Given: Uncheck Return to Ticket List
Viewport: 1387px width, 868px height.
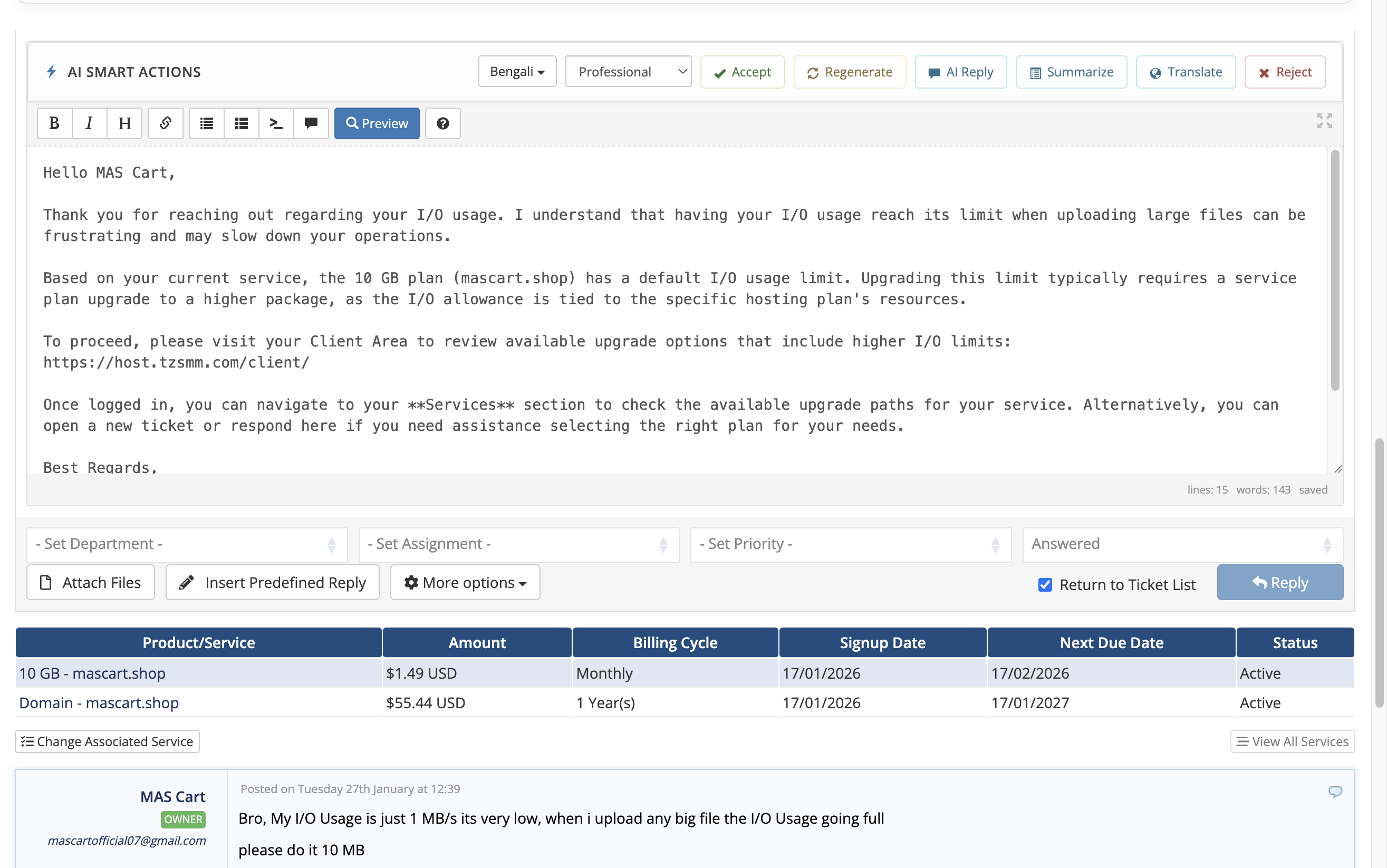Looking at the screenshot, I should tap(1044, 584).
